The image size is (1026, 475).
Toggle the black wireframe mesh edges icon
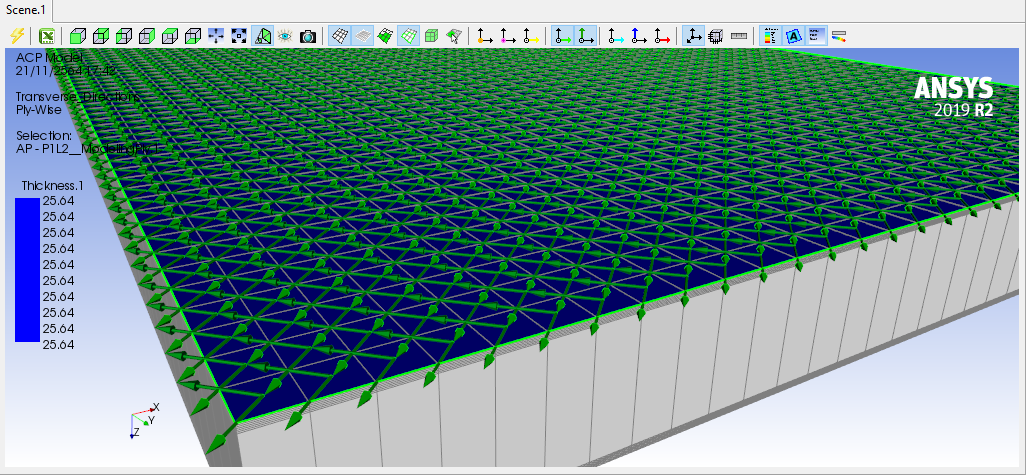339,36
